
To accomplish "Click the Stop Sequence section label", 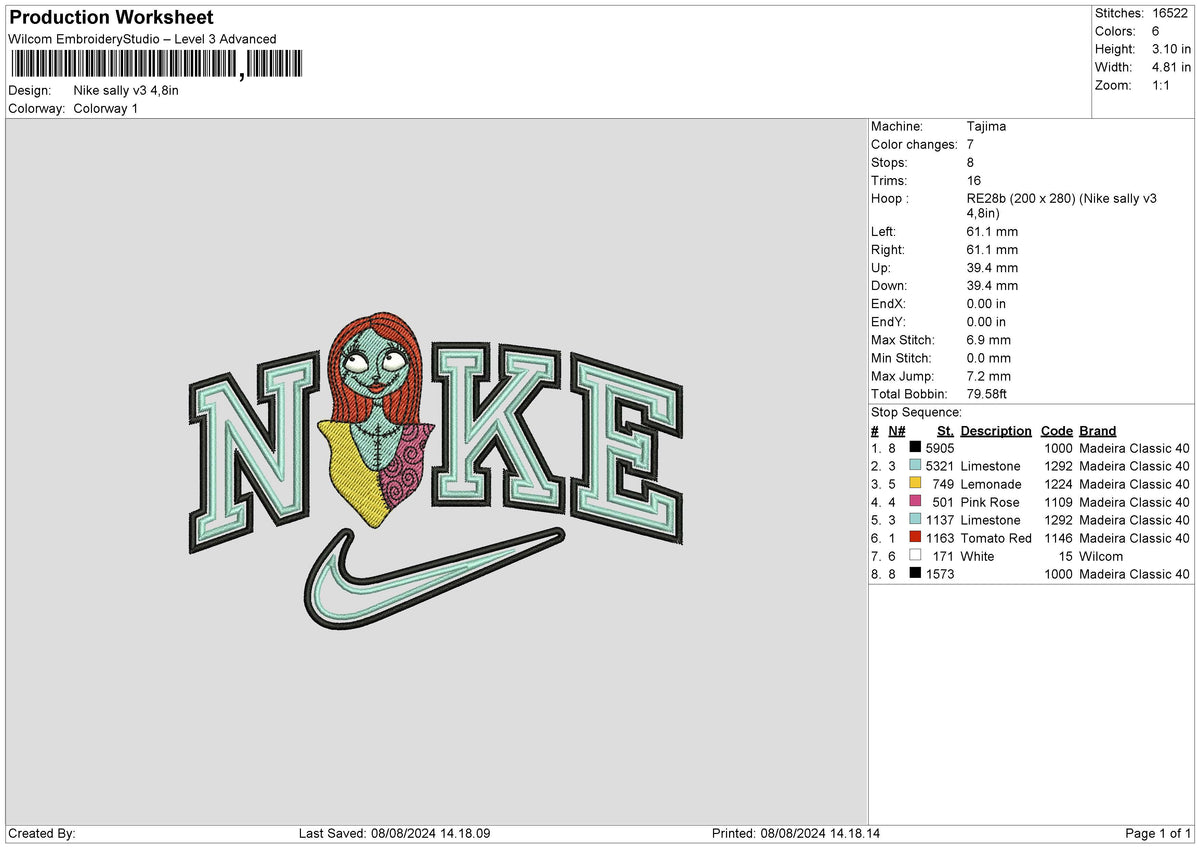I will (914, 412).
